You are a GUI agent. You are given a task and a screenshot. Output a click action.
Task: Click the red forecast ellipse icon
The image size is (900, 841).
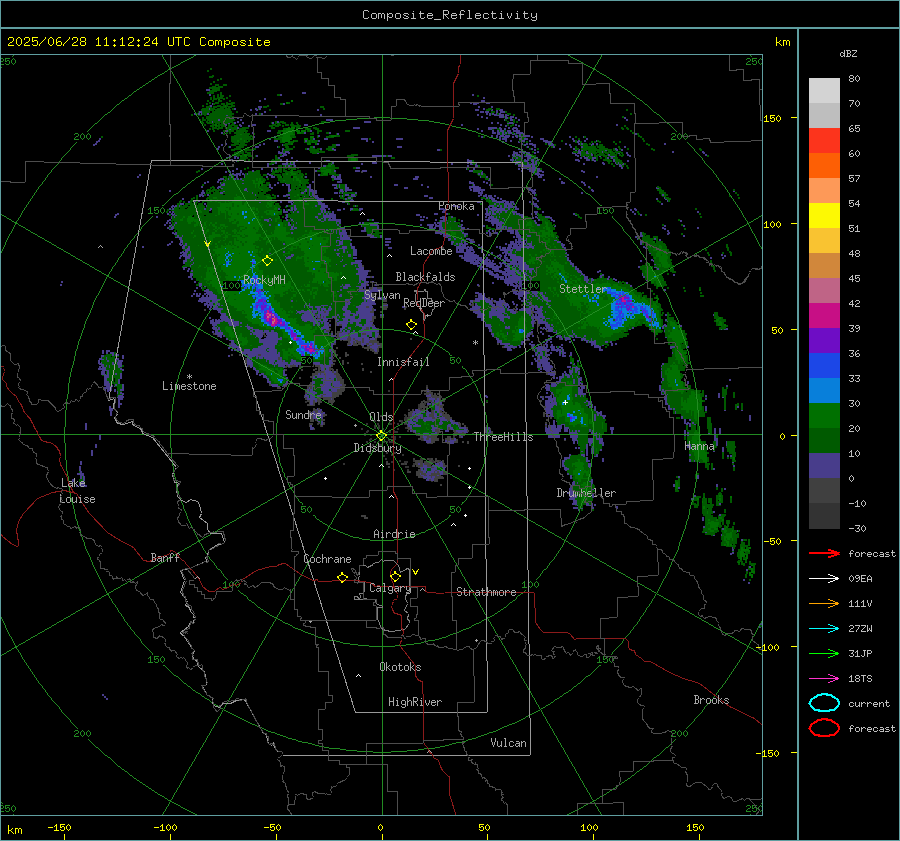point(824,728)
